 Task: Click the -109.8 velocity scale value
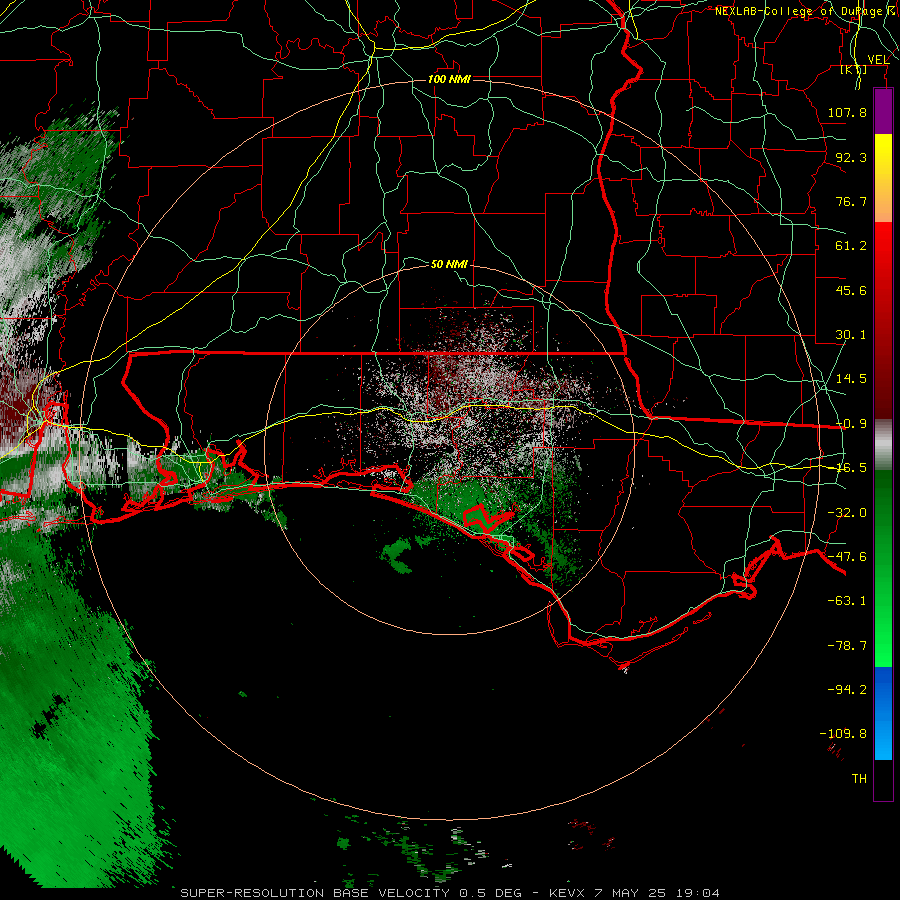[843, 734]
